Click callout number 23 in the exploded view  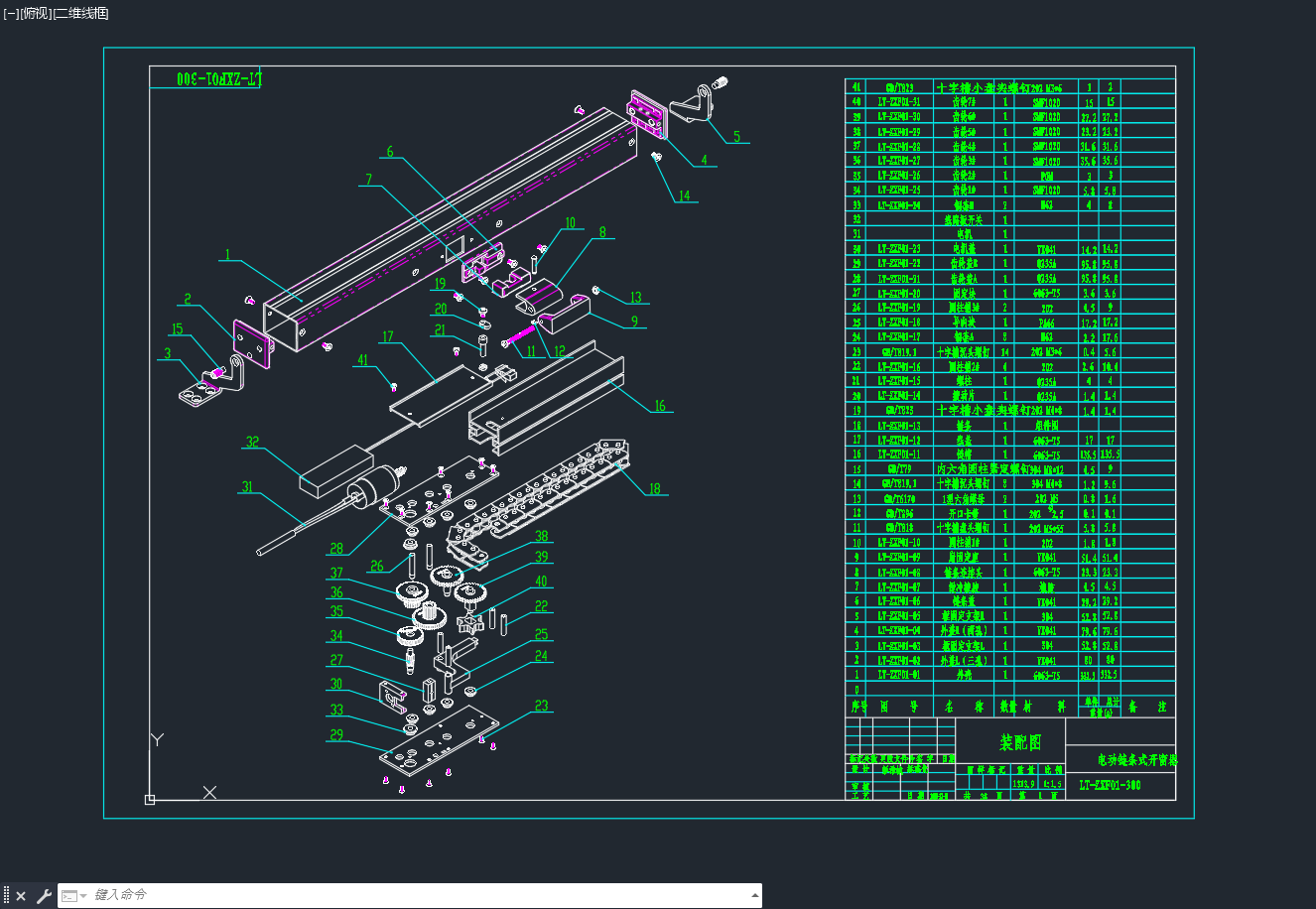point(542,706)
